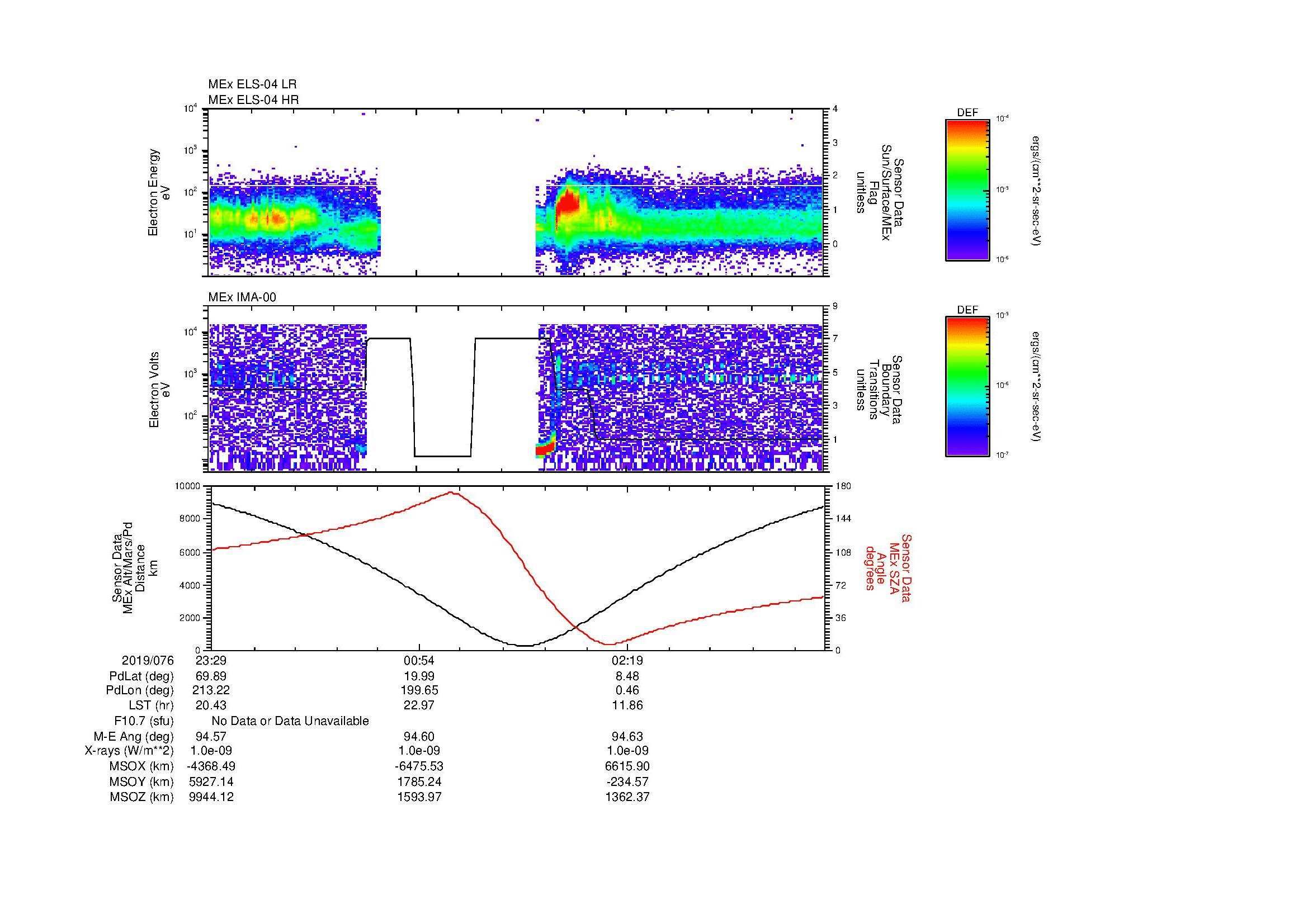Click the 'PdLat (deg)' row label
The height and width of the screenshot is (924, 1308).
click(x=141, y=676)
